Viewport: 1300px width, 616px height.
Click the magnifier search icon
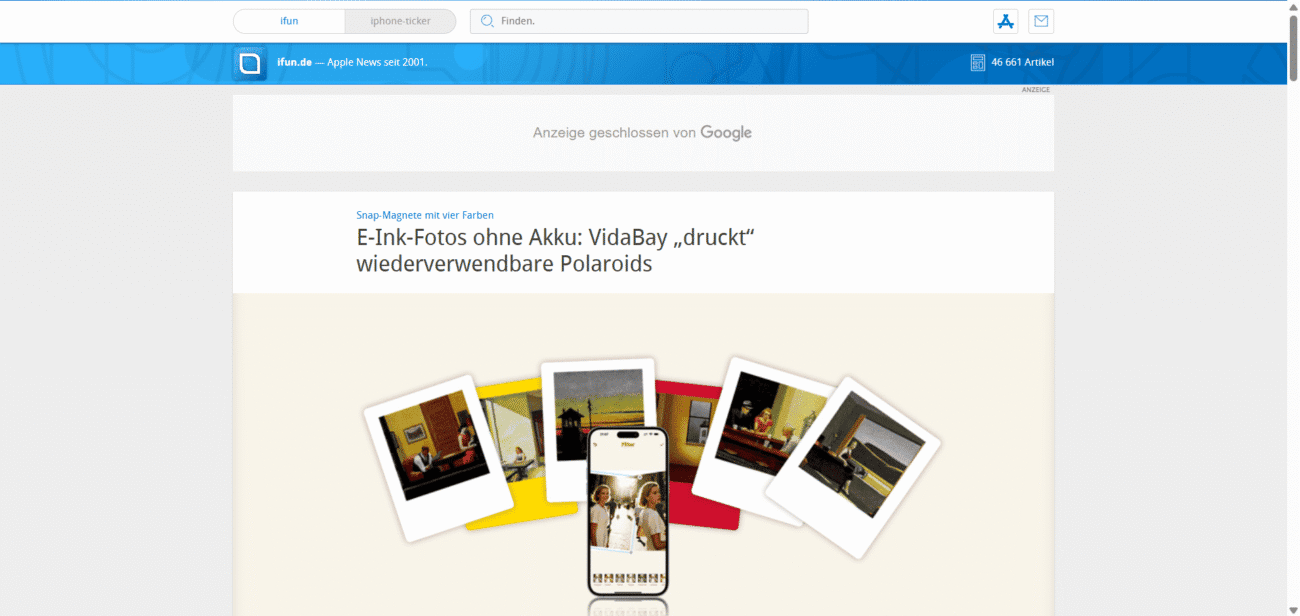[487, 21]
